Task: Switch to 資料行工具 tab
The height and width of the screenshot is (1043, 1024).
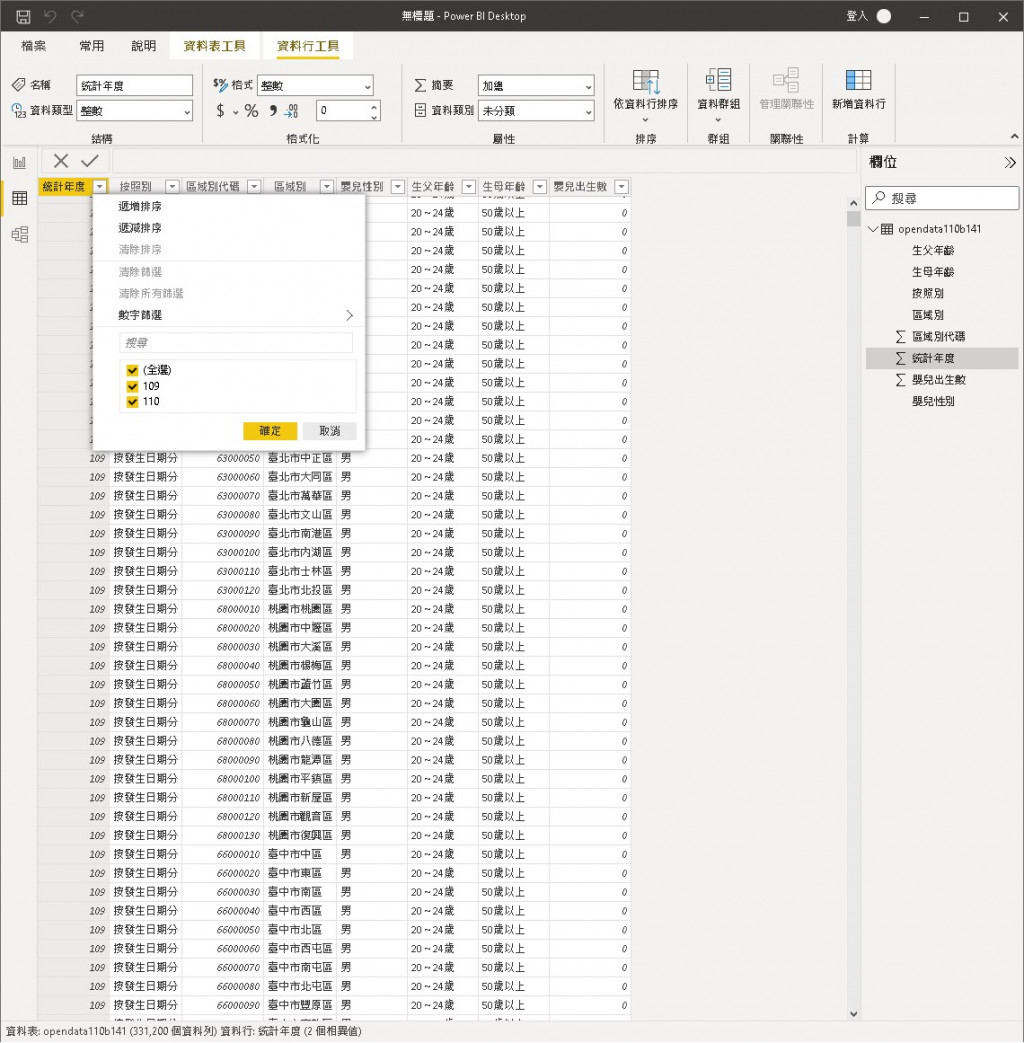Action: (307, 46)
